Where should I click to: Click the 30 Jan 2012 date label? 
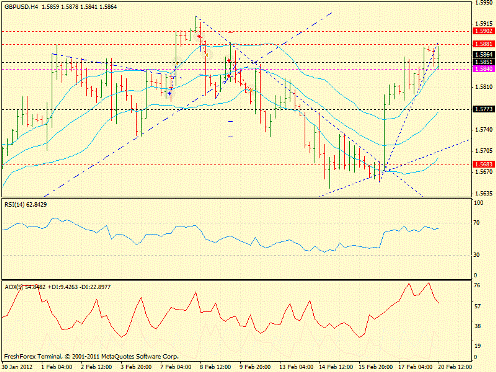[17, 367]
